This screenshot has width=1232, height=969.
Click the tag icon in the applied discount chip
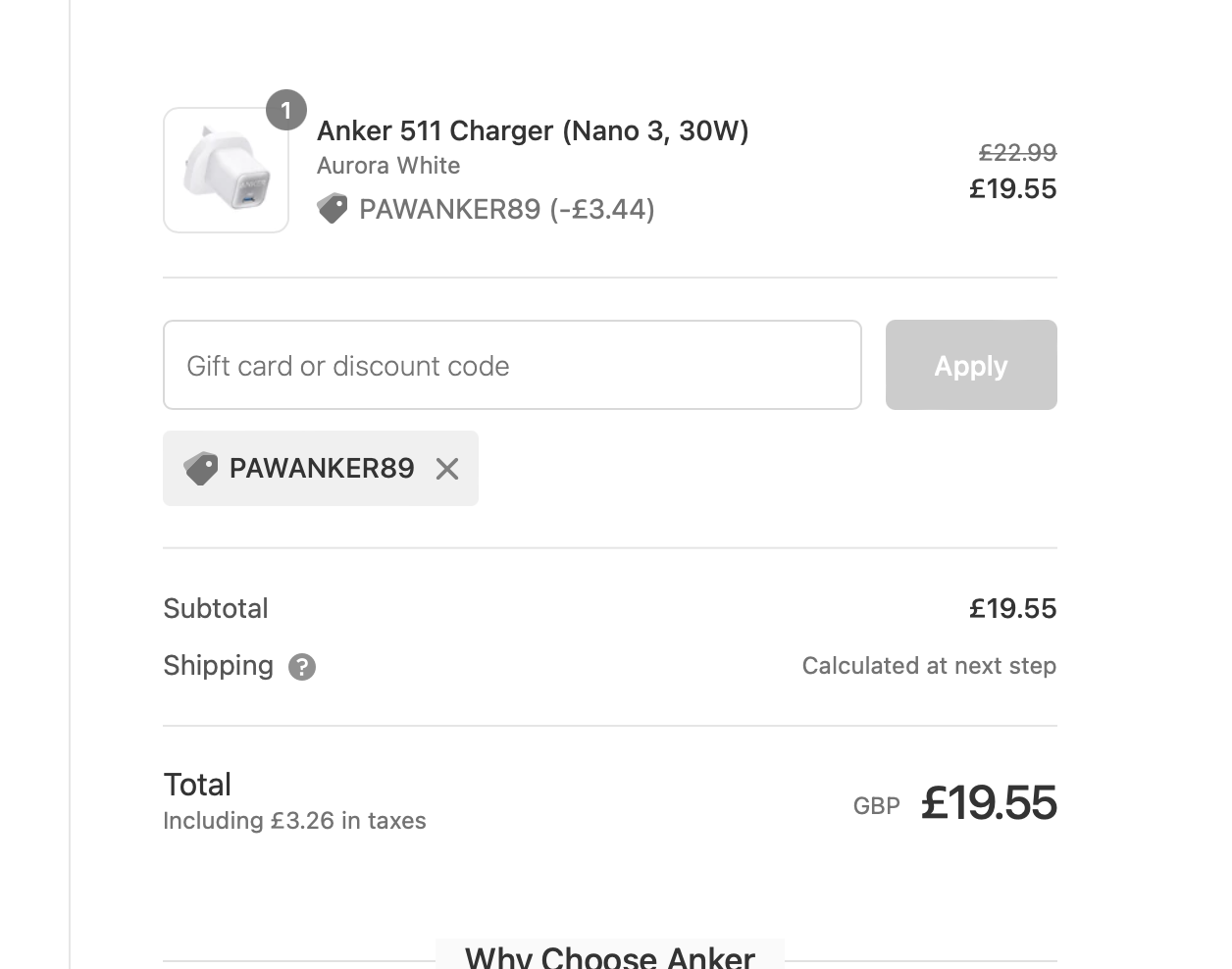click(201, 469)
